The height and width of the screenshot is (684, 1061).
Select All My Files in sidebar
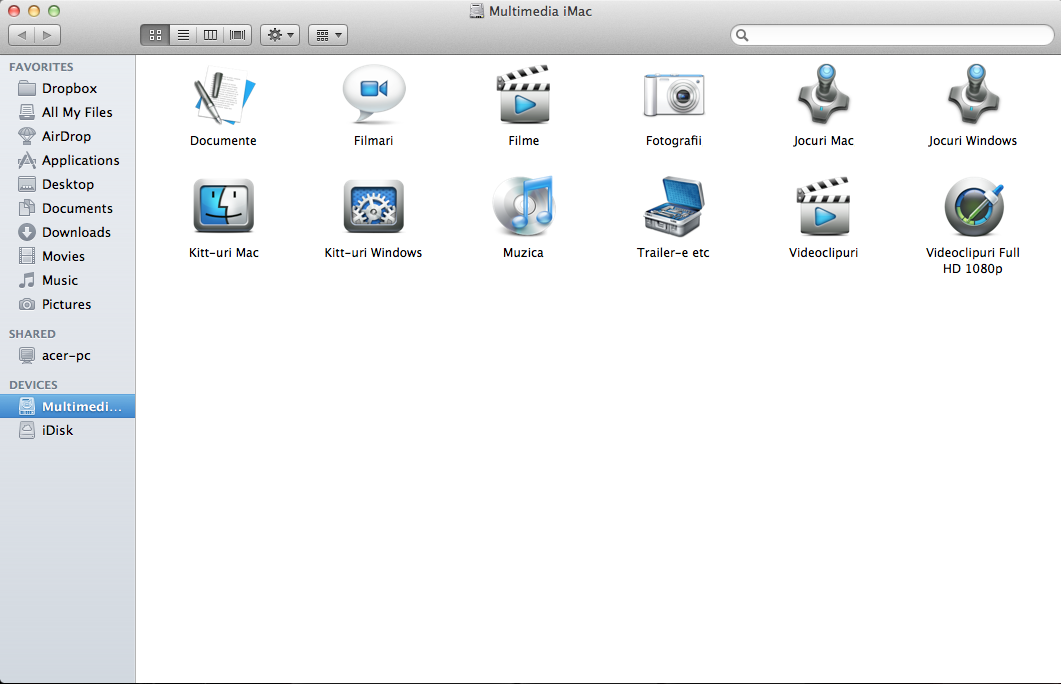tap(68, 112)
